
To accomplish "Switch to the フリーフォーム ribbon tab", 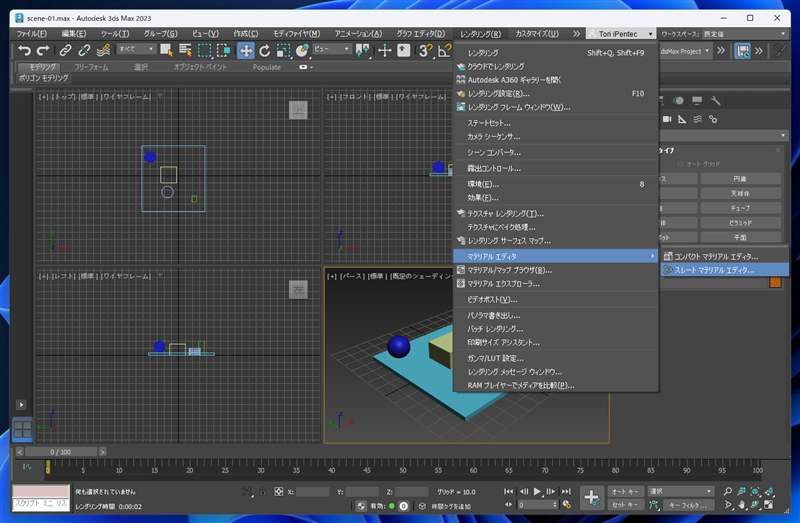I will 91,67.
